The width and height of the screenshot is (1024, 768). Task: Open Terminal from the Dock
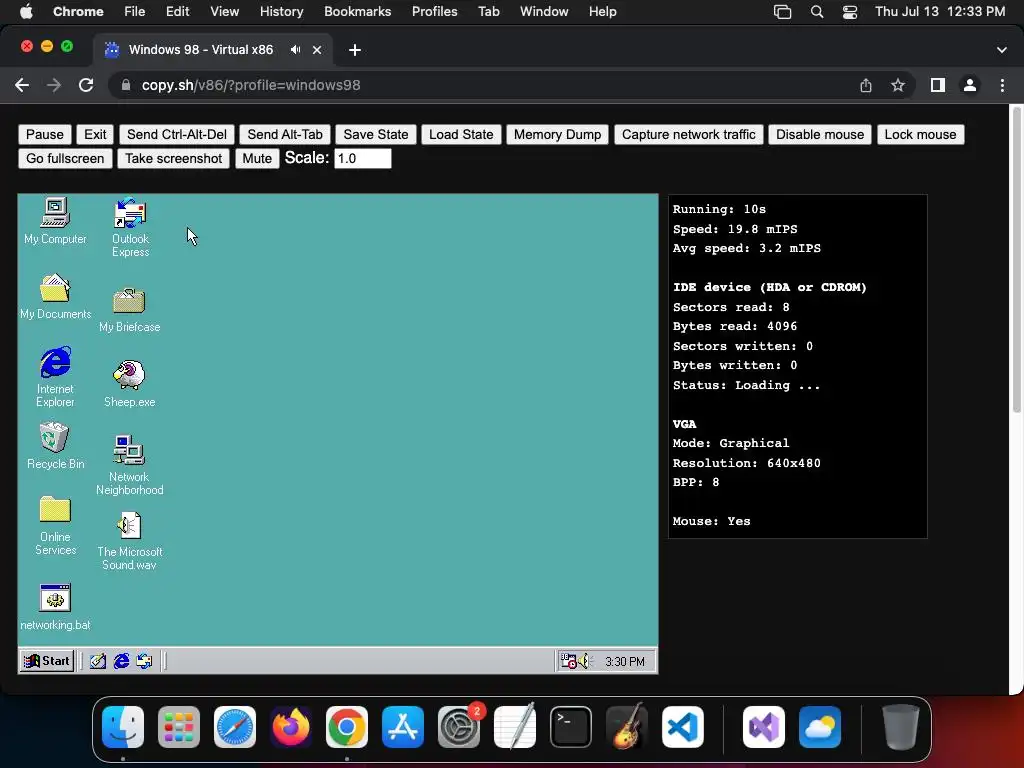point(571,727)
